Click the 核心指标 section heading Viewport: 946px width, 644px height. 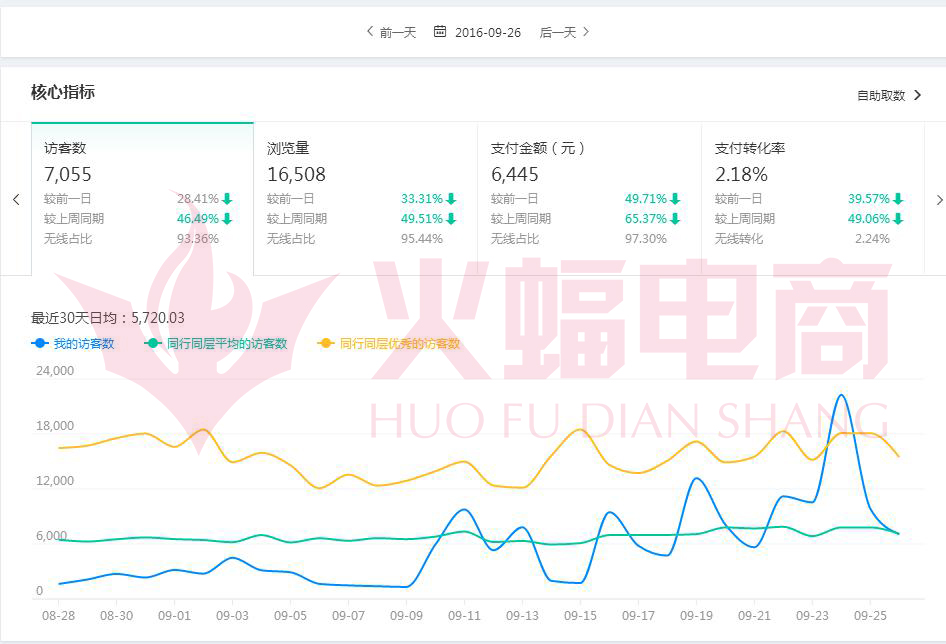pos(63,92)
